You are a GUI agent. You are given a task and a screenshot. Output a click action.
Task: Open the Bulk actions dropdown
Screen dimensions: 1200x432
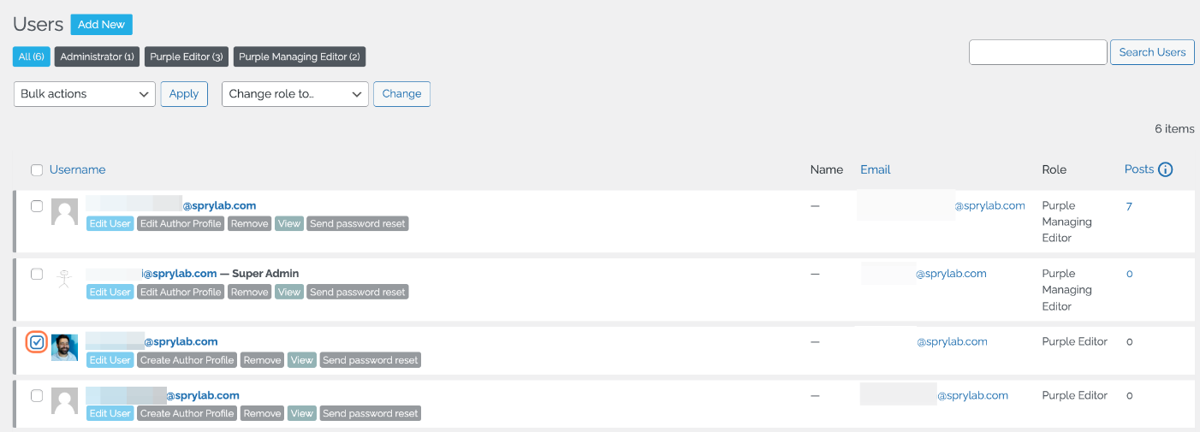click(x=84, y=94)
